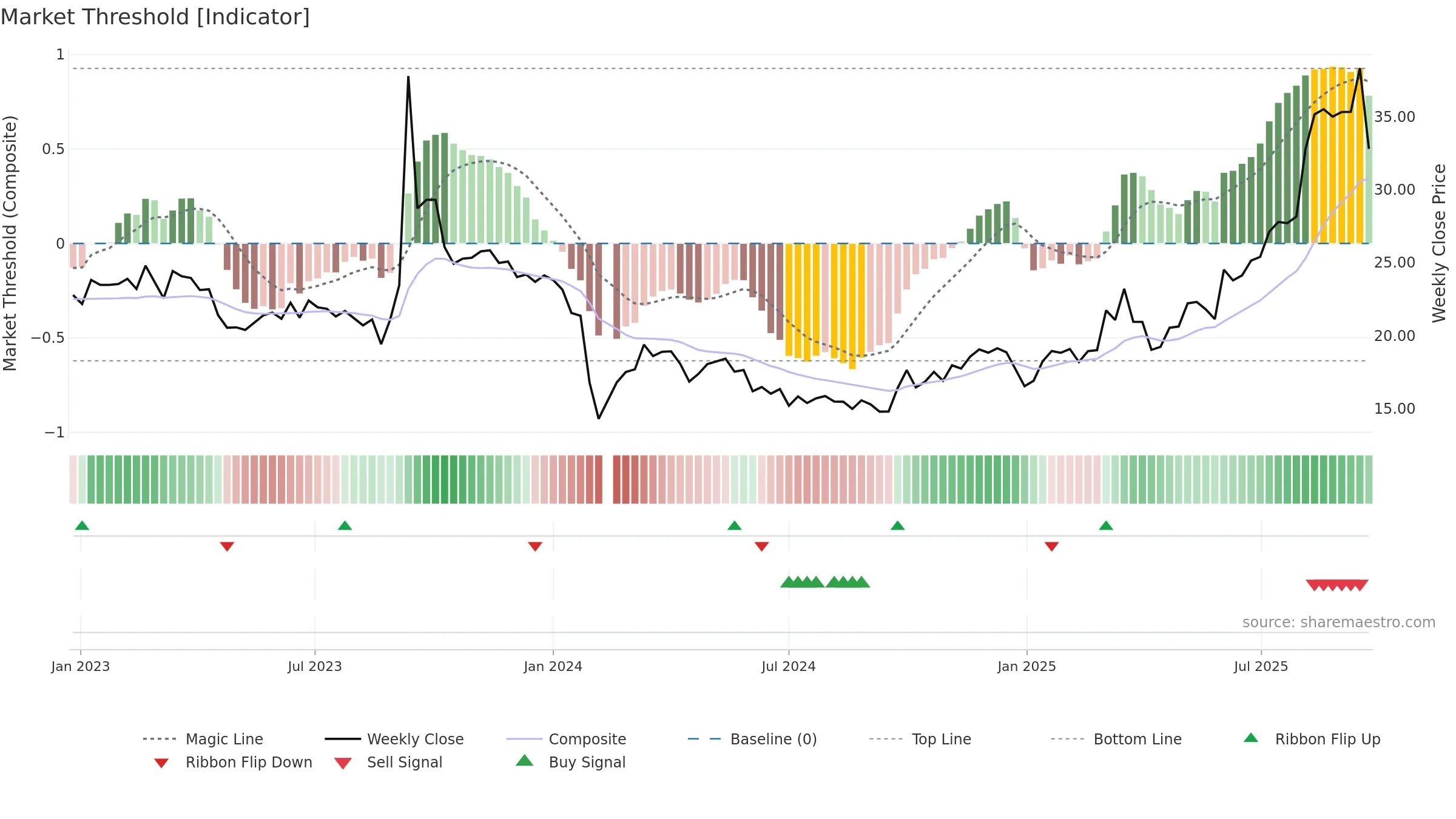Toggle the Weekly Close legend entry
This screenshot has height=819, width=1456.
tap(394, 739)
